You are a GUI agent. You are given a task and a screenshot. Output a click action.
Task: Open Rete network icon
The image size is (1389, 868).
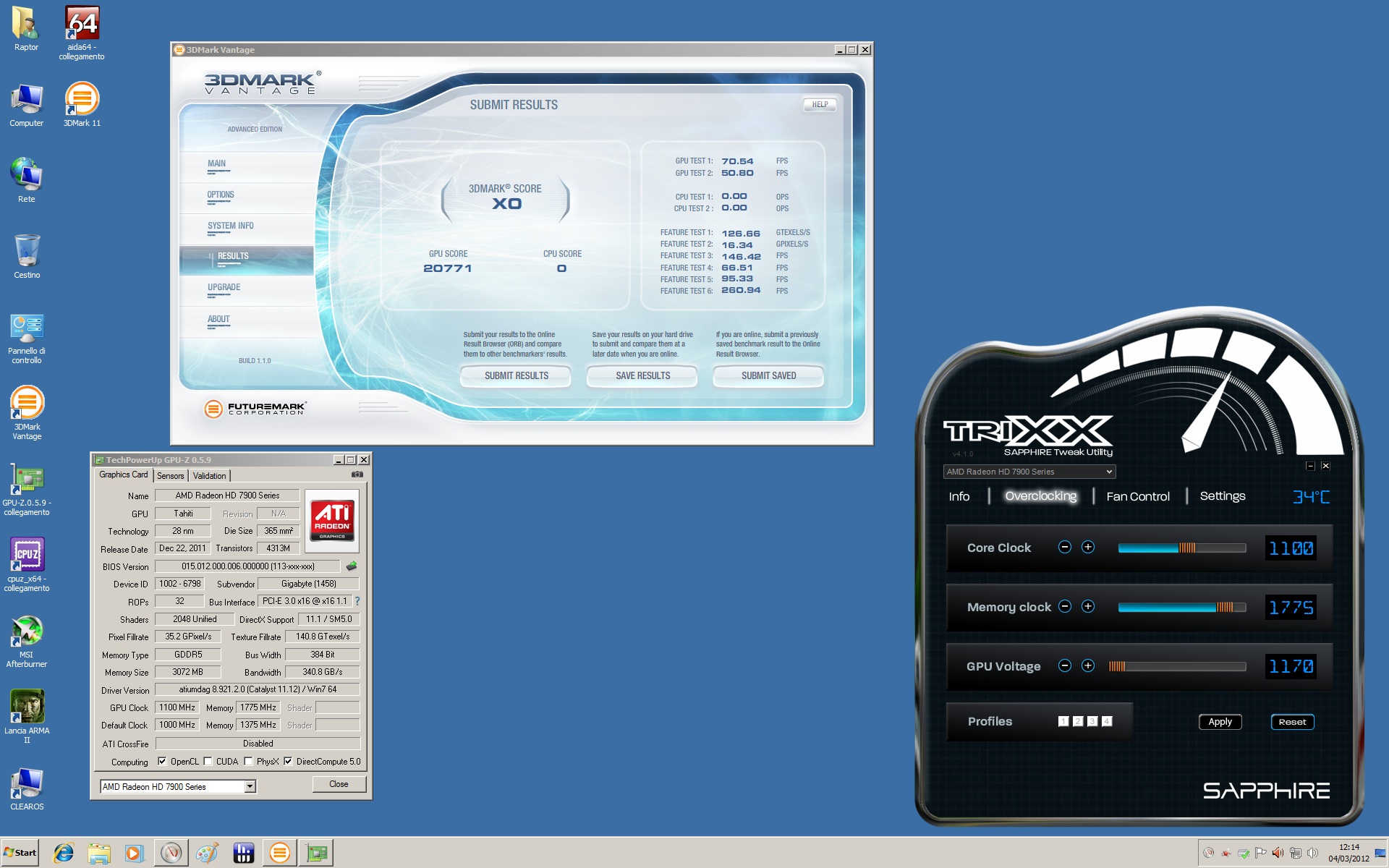pyautogui.click(x=26, y=181)
